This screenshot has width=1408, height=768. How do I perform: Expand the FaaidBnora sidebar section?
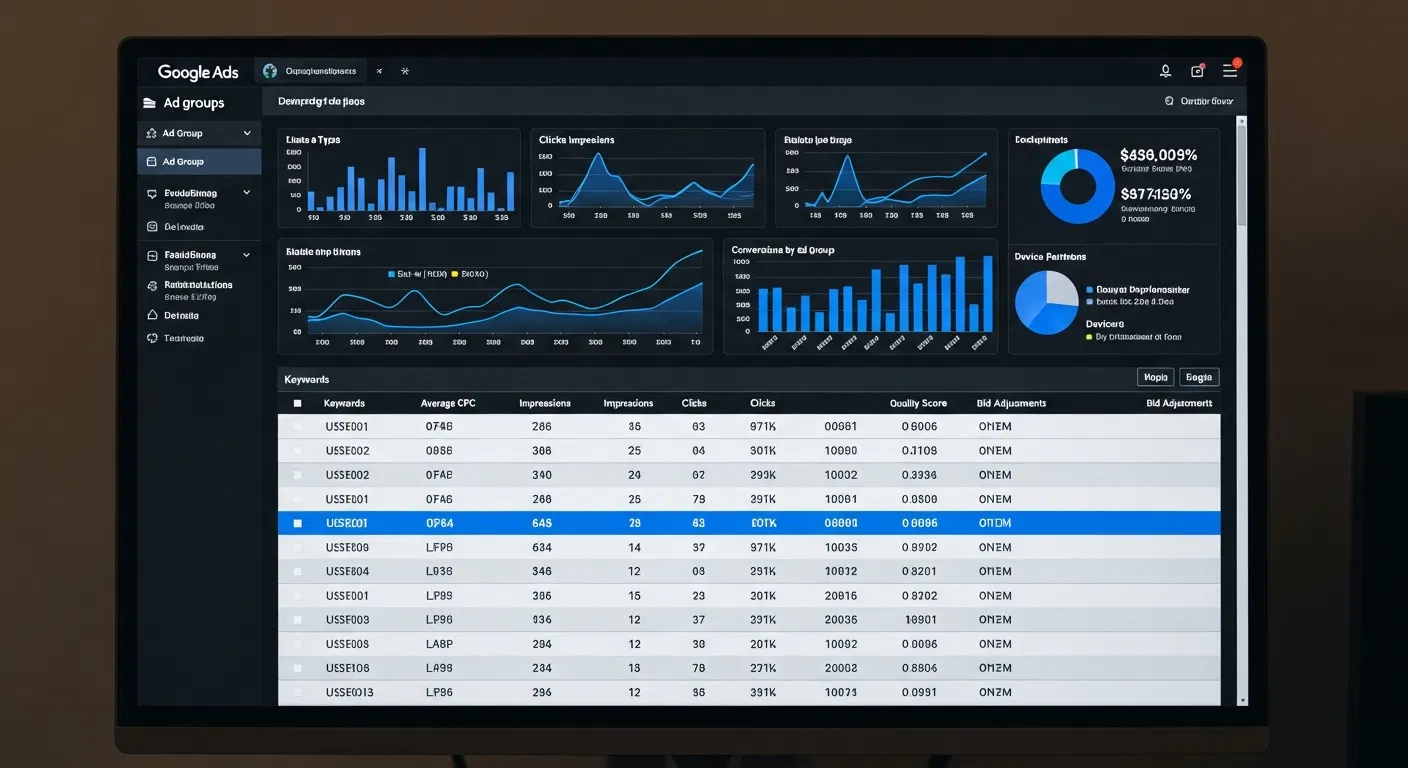246,255
